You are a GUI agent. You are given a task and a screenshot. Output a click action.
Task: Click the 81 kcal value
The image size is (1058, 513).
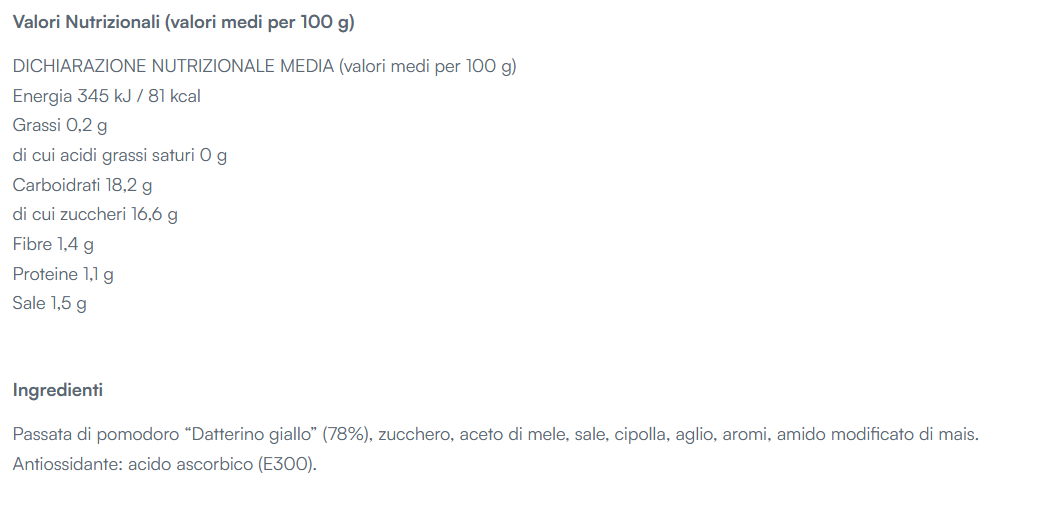tap(175, 97)
